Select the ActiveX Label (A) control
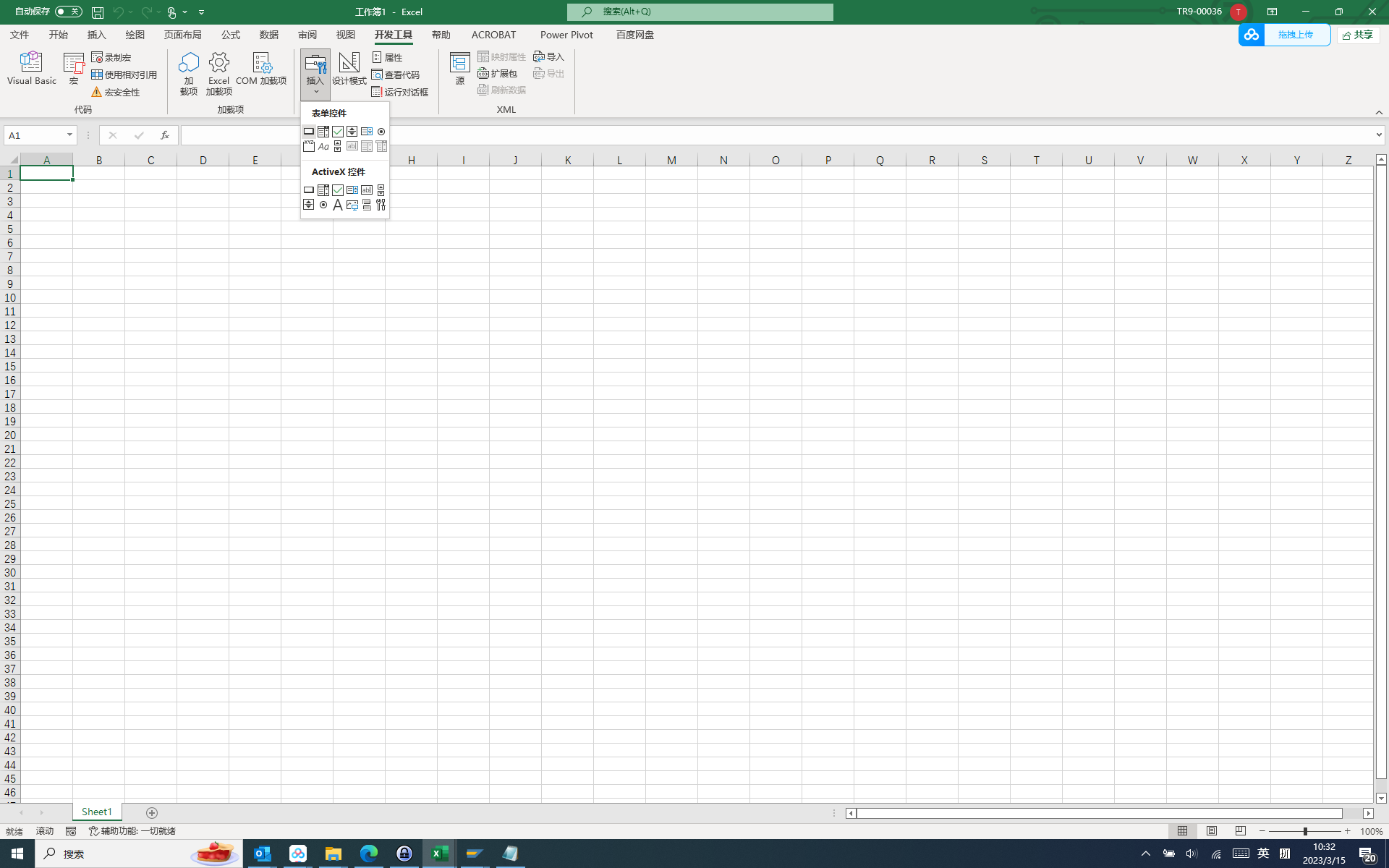This screenshot has width=1389, height=868. tap(338, 205)
